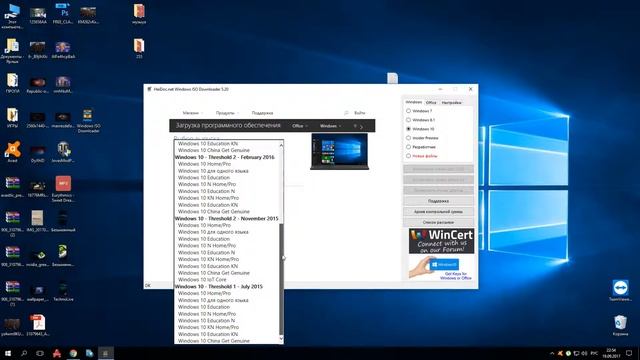
Task: Open the ПРОПА folder on desktop
Action: (x=12, y=84)
